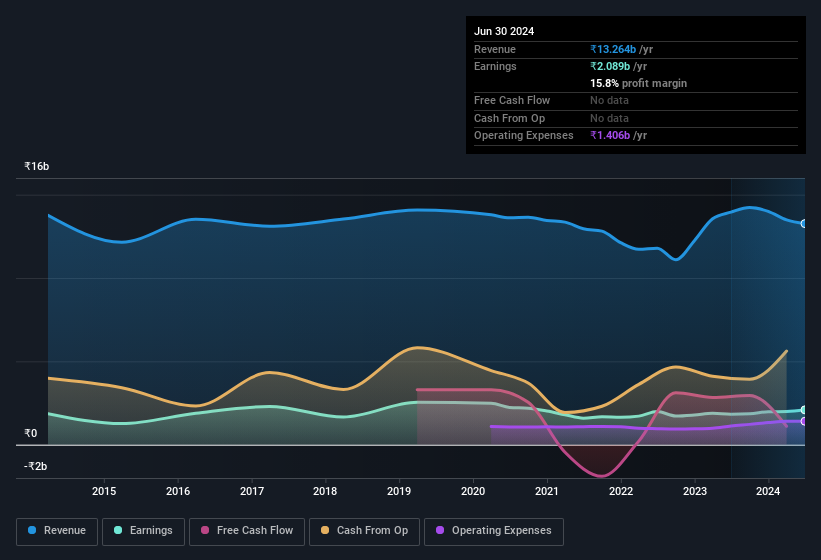Click the 2019 label on time axis
Image resolution: width=821 pixels, height=560 pixels.
[x=399, y=491]
